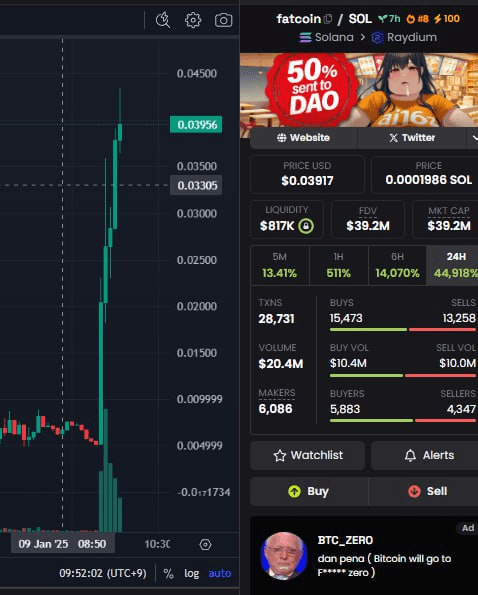Viewport: 478px width, 595px height.
Task: Click the red Sell arrow icon
Action: (414, 491)
